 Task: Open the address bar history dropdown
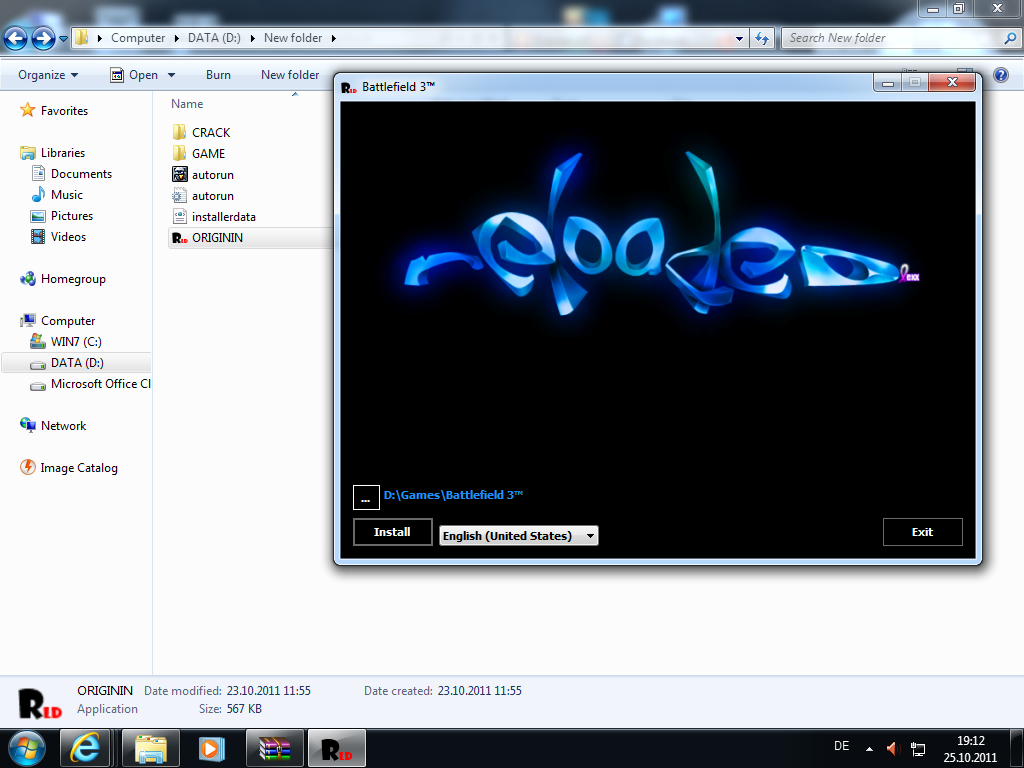(739, 39)
